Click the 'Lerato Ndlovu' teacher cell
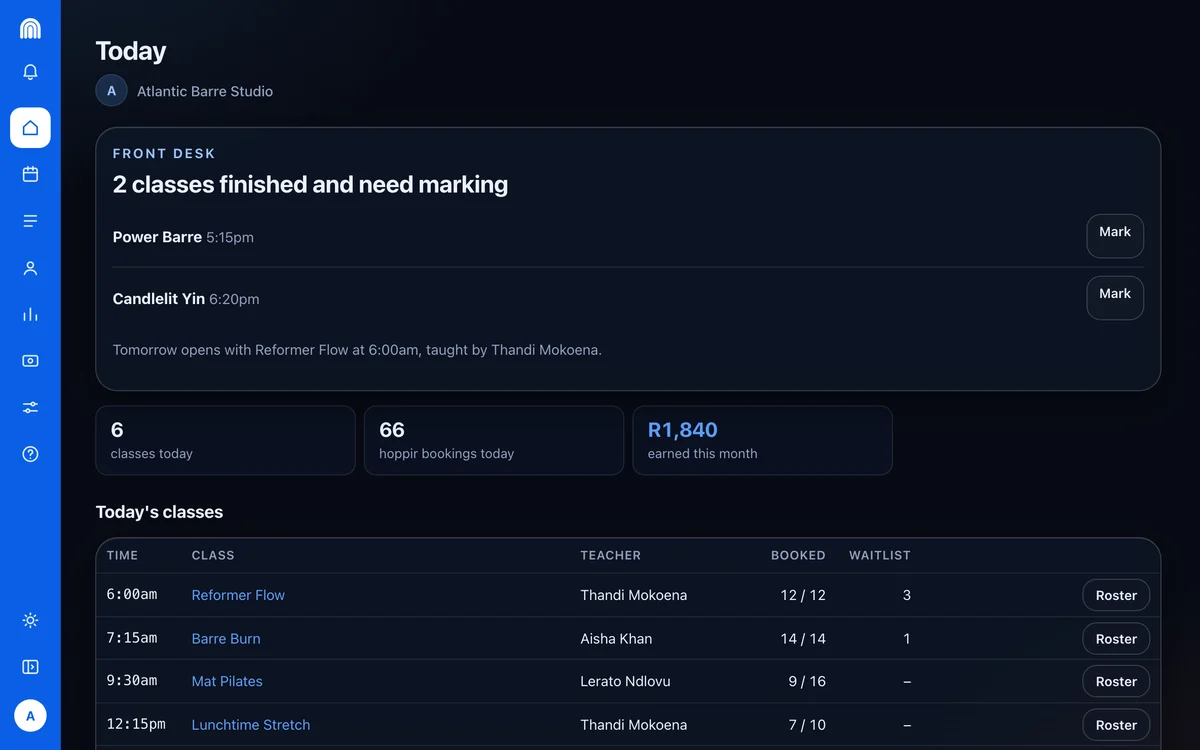 [625, 681]
